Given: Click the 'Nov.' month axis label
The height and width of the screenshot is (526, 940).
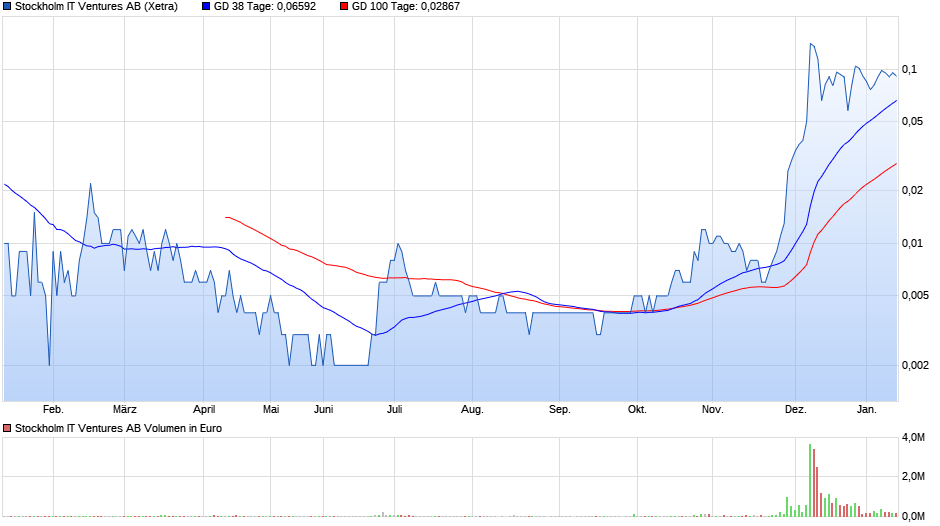Looking at the screenshot, I should click(713, 410).
